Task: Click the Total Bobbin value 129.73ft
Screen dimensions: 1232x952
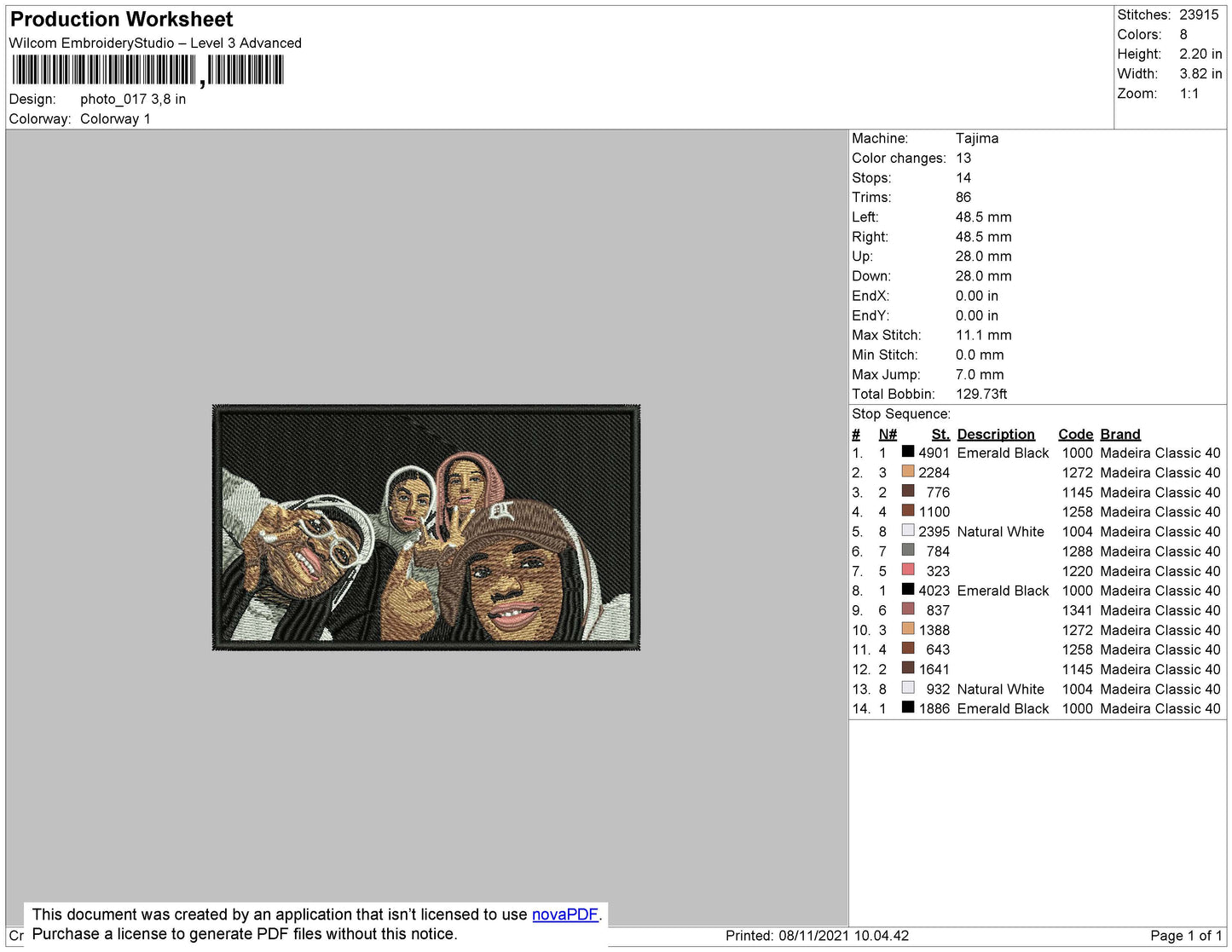Action: tap(981, 394)
